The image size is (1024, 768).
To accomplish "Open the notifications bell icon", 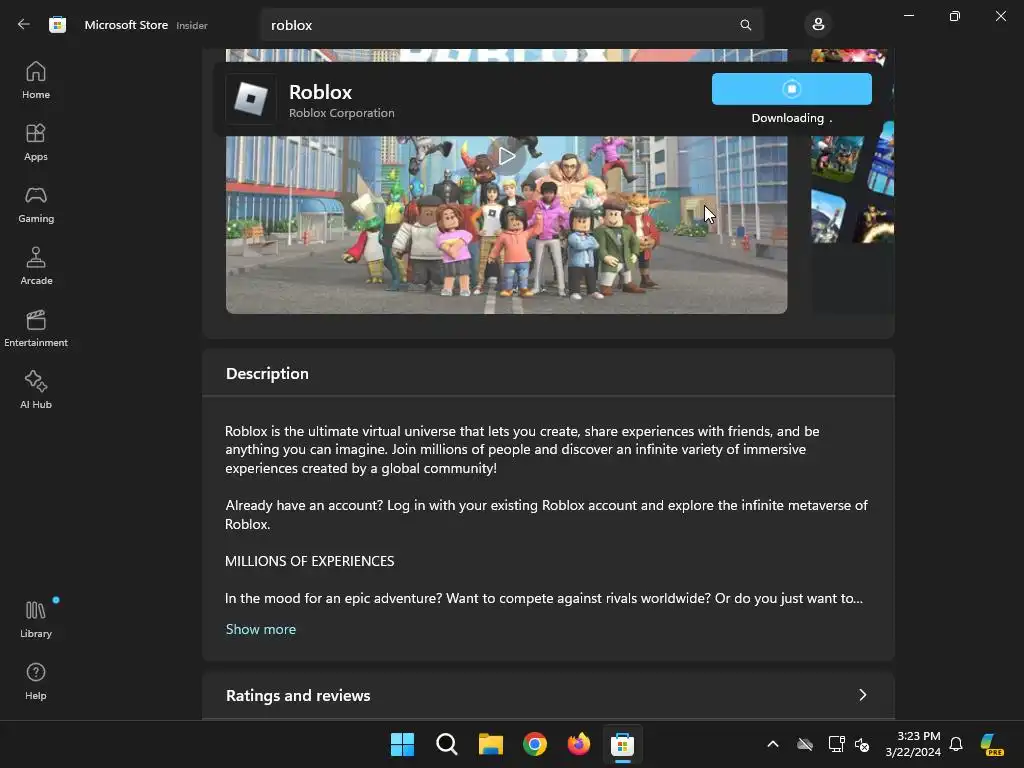I will coord(955,744).
